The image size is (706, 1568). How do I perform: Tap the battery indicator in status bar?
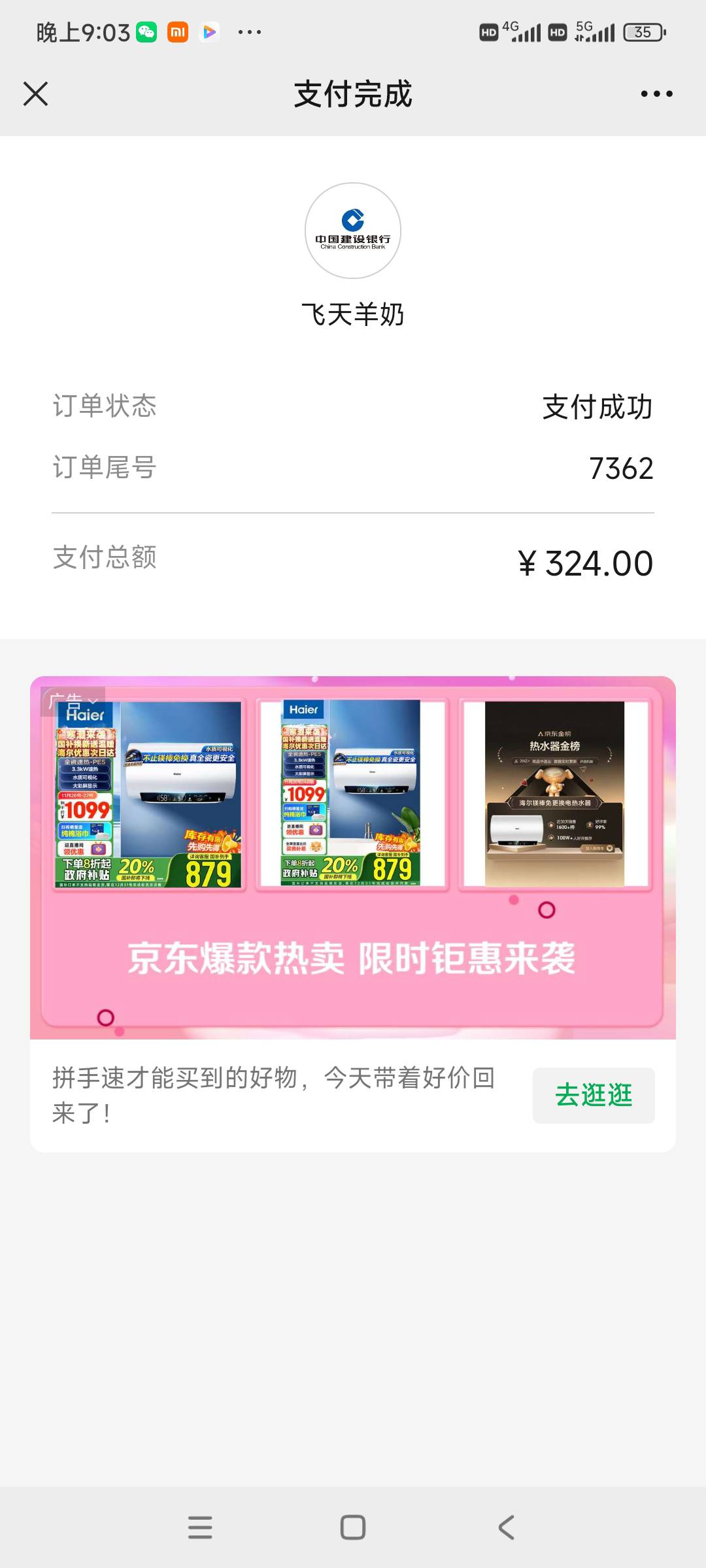click(645, 32)
